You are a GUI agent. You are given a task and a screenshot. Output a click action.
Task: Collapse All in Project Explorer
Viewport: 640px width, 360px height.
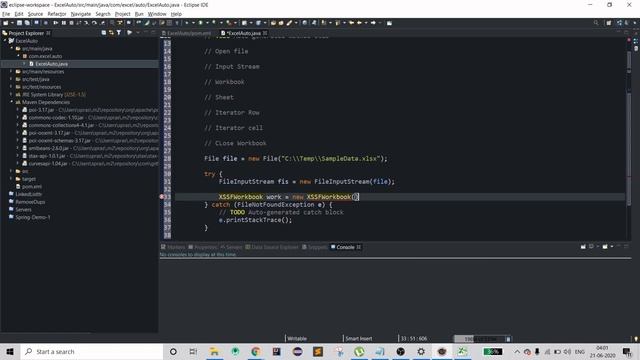[104, 33]
